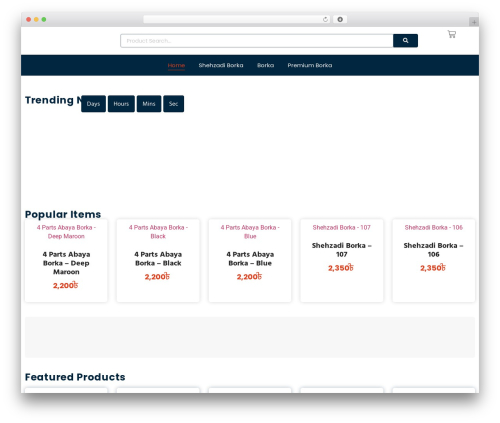Click the 2,350৳ price under Shehzadi Borka – 107
This screenshot has width=500, height=423.
click(340, 268)
